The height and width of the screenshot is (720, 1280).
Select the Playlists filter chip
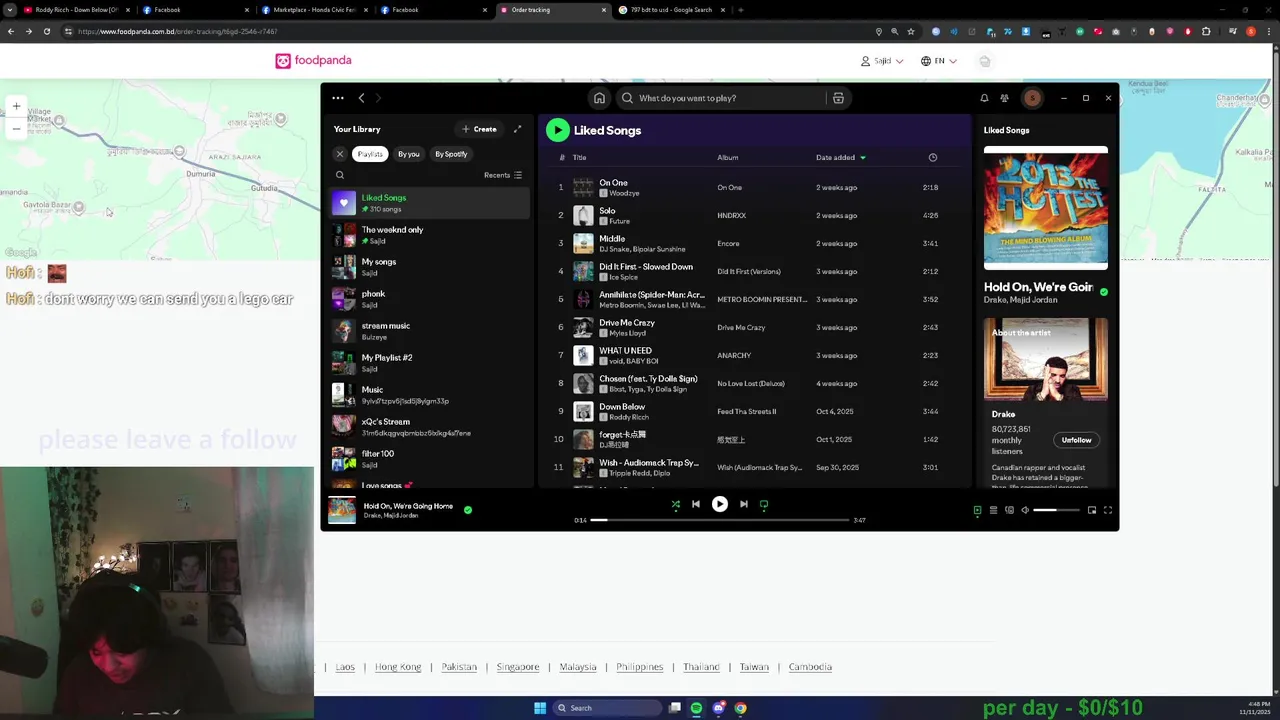click(x=370, y=154)
